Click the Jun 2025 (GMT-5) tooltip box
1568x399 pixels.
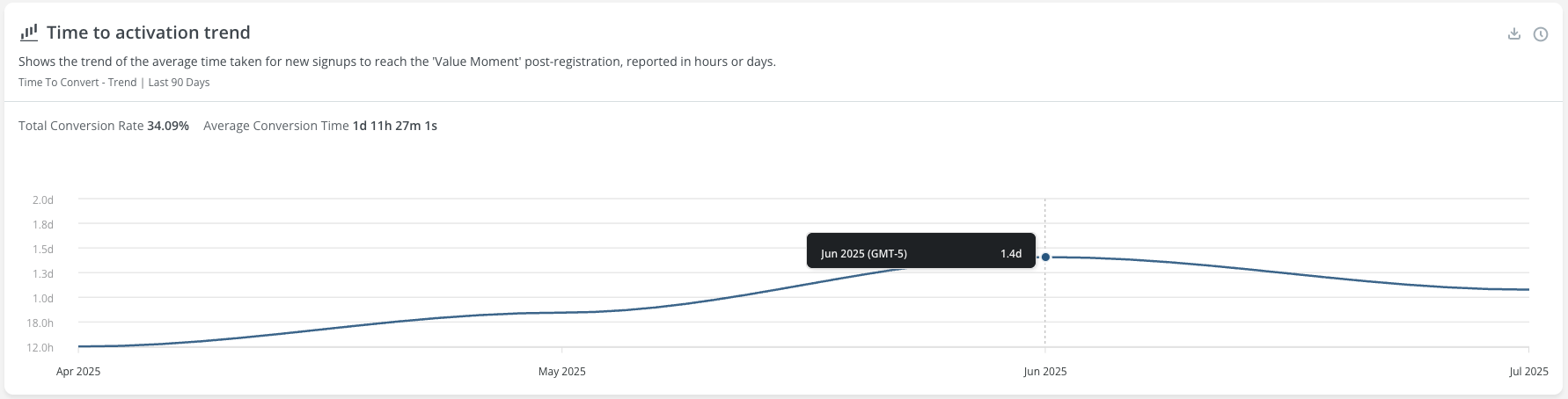921,250
